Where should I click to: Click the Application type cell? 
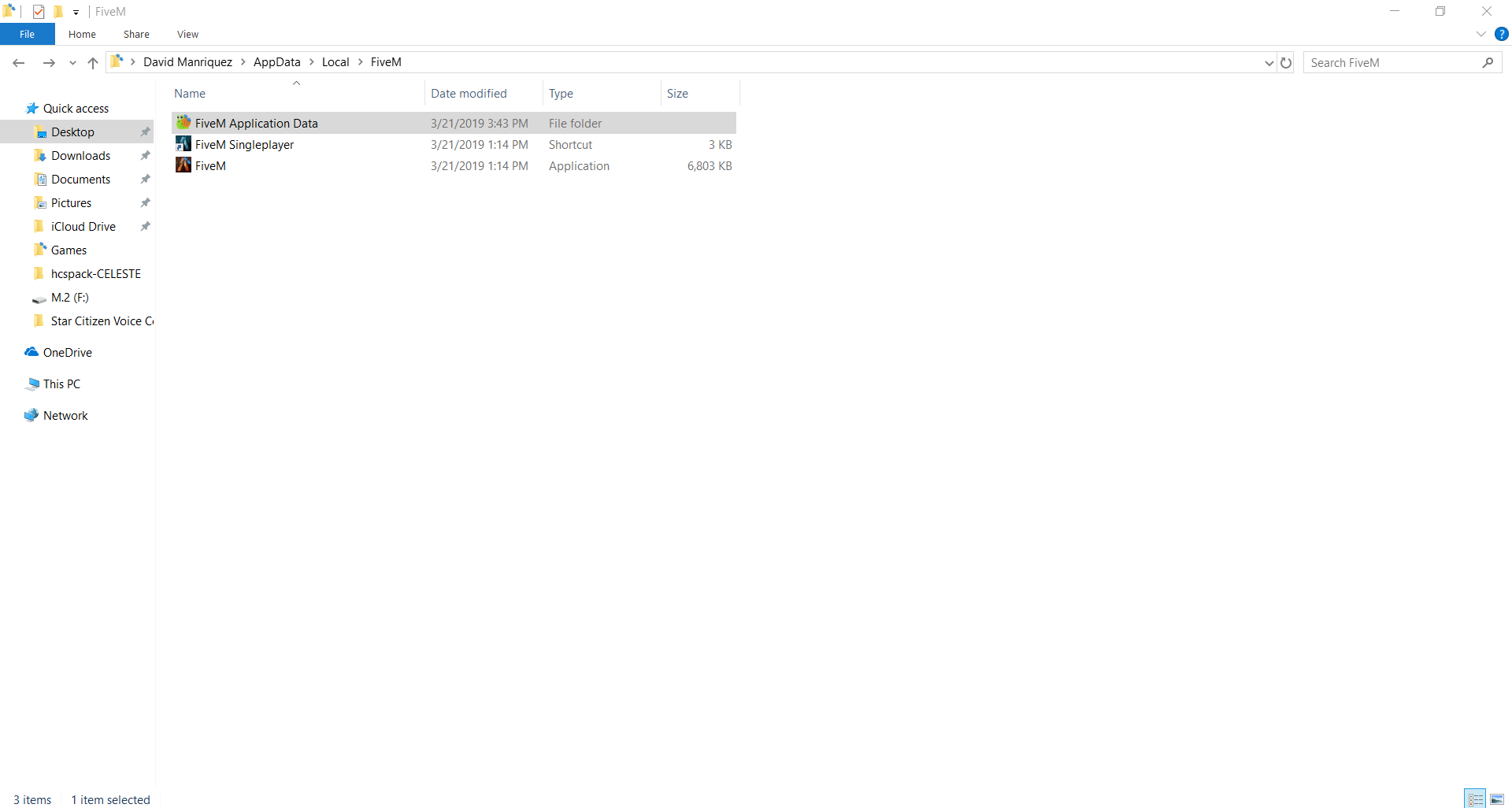(x=579, y=166)
